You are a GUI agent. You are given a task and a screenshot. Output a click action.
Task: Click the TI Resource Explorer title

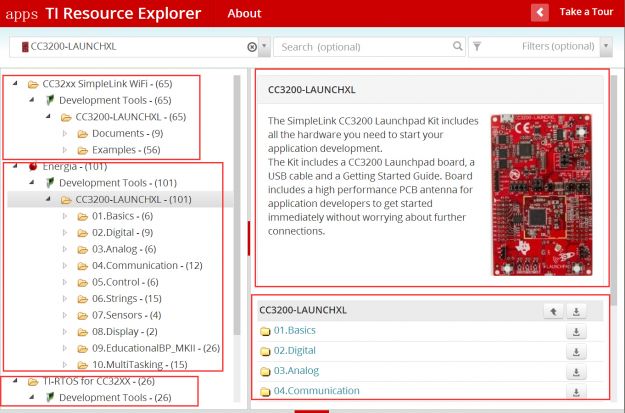[x=123, y=13]
